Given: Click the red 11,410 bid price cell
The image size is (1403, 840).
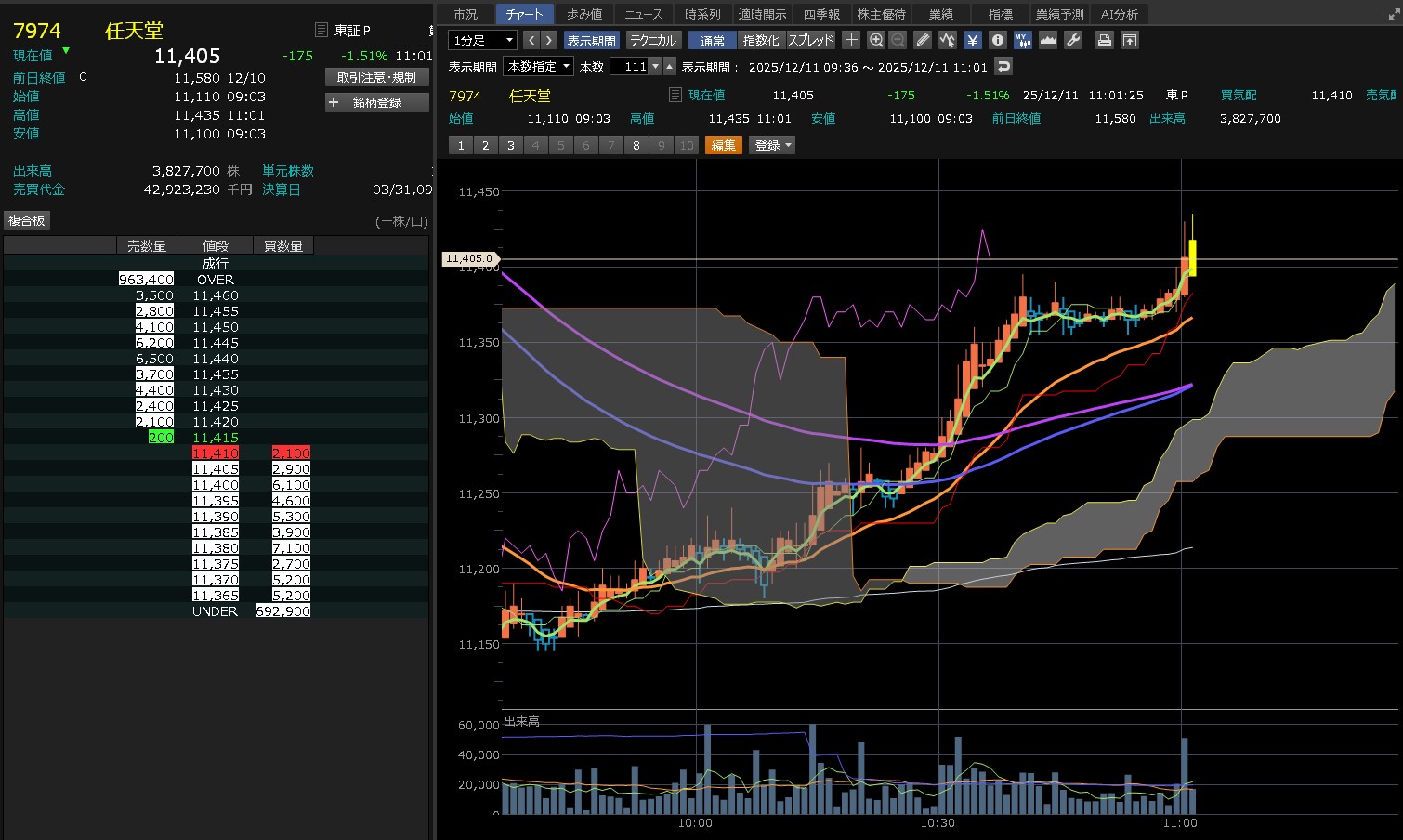Looking at the screenshot, I should pos(216,453).
